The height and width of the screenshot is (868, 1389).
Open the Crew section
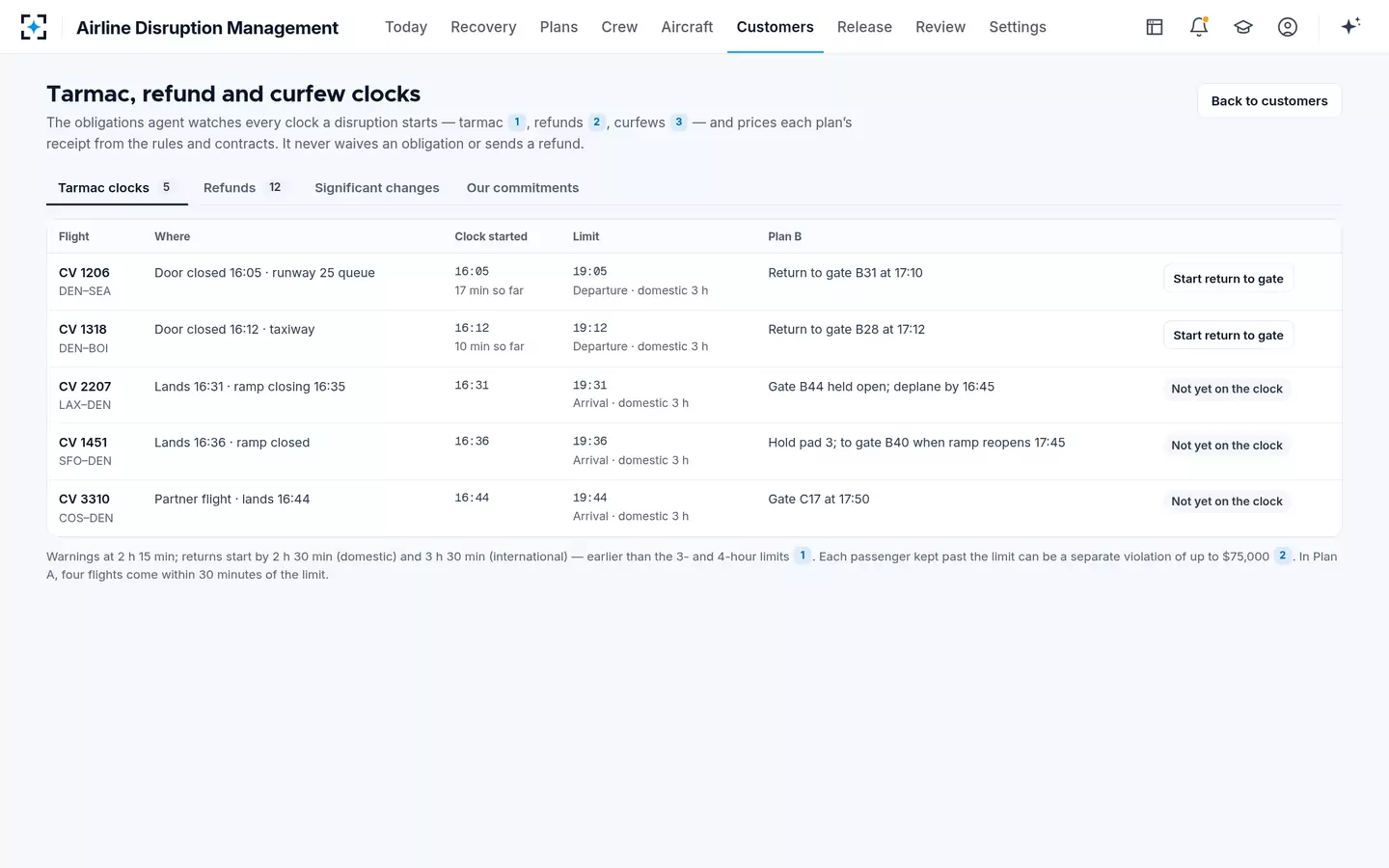tap(619, 27)
